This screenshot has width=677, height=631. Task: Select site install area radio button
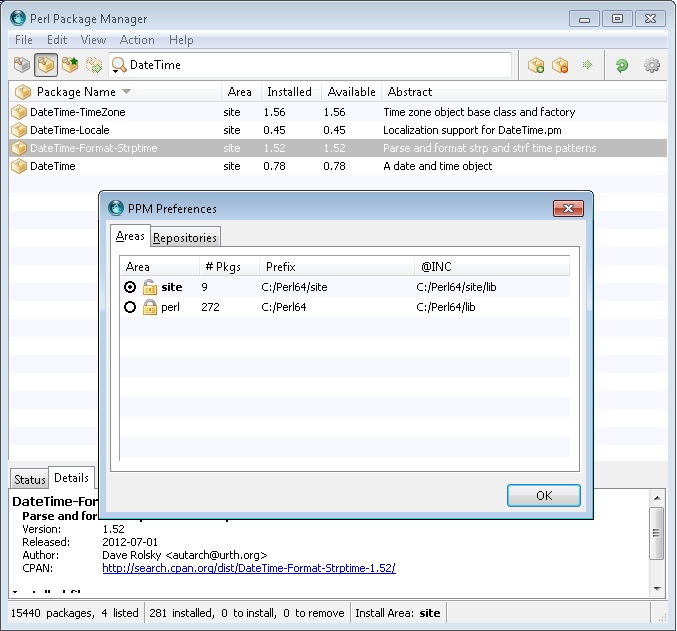pyautogui.click(x=130, y=287)
